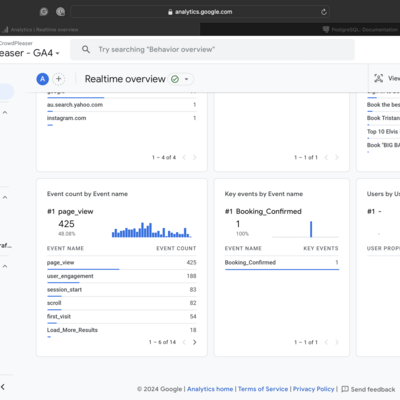Click the au.search.yahoo.com source row
The height and width of the screenshot is (400, 400).
(x=122, y=105)
